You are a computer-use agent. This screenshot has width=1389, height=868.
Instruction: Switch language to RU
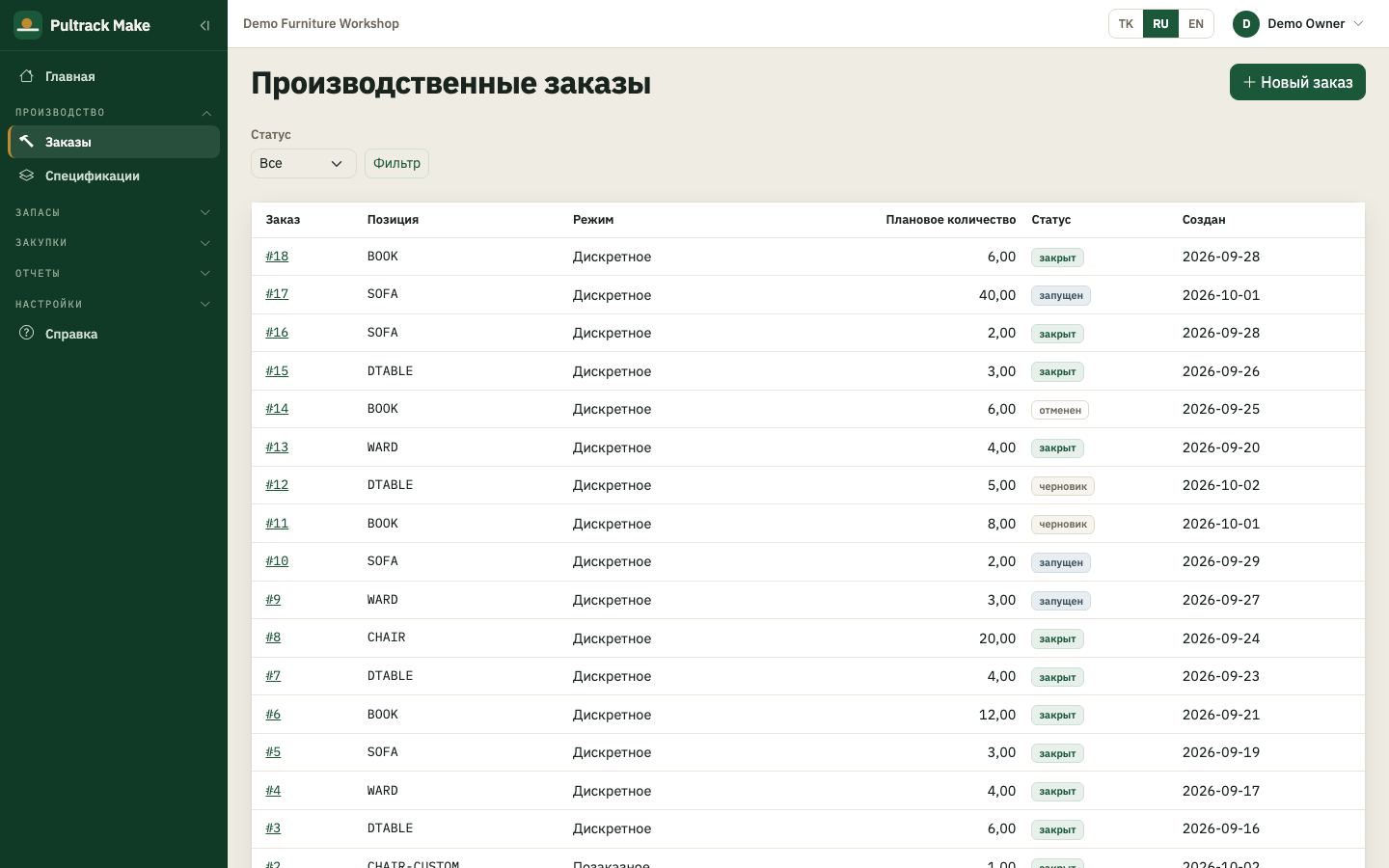(x=1160, y=24)
